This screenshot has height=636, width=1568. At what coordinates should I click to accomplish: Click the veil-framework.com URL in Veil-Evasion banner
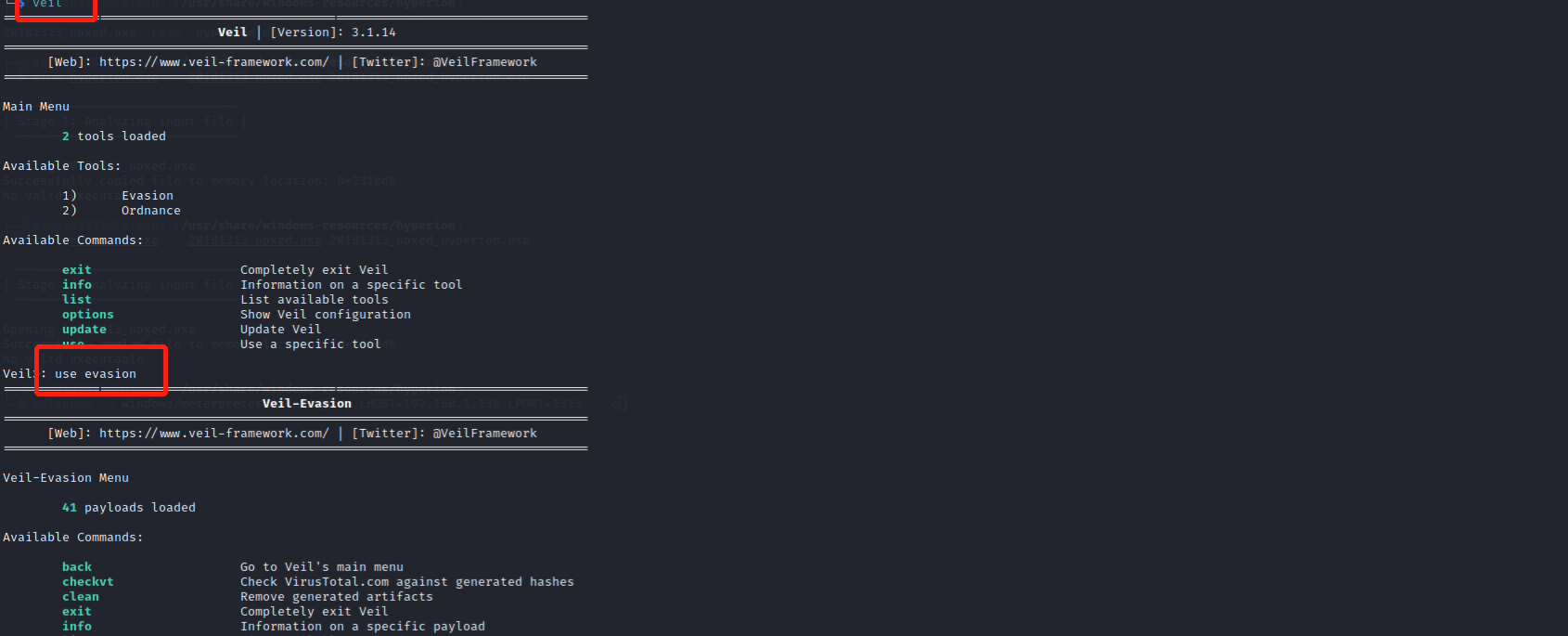tap(214, 434)
